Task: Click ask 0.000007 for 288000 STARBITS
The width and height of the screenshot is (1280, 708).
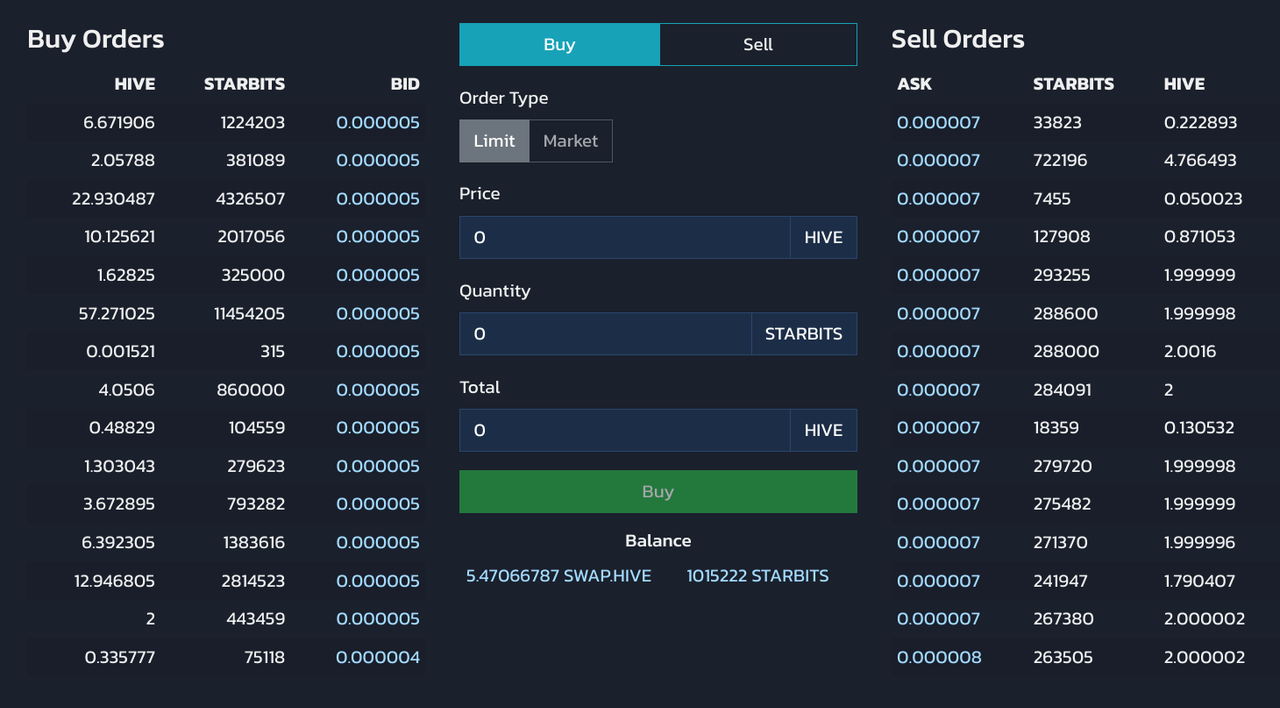Action: tap(939, 352)
